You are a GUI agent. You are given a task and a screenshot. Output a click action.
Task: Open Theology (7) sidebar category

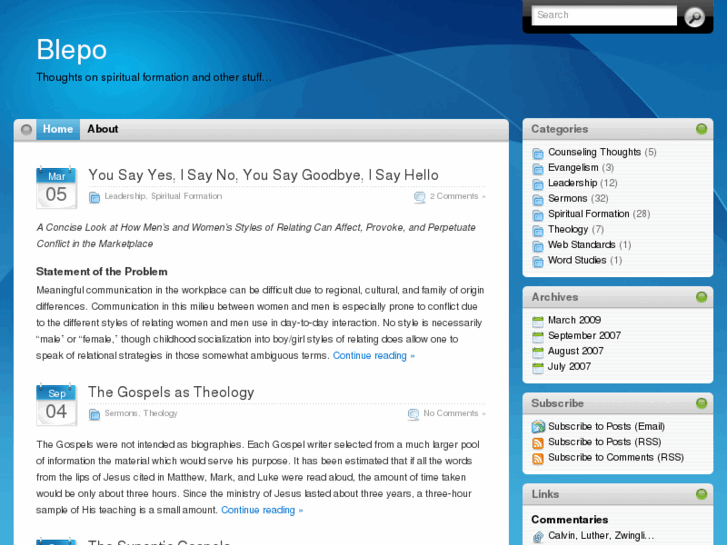coord(568,229)
